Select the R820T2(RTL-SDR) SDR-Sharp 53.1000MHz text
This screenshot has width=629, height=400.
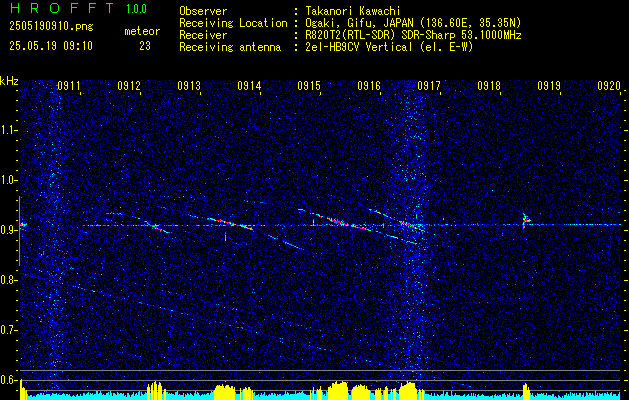coord(413,35)
